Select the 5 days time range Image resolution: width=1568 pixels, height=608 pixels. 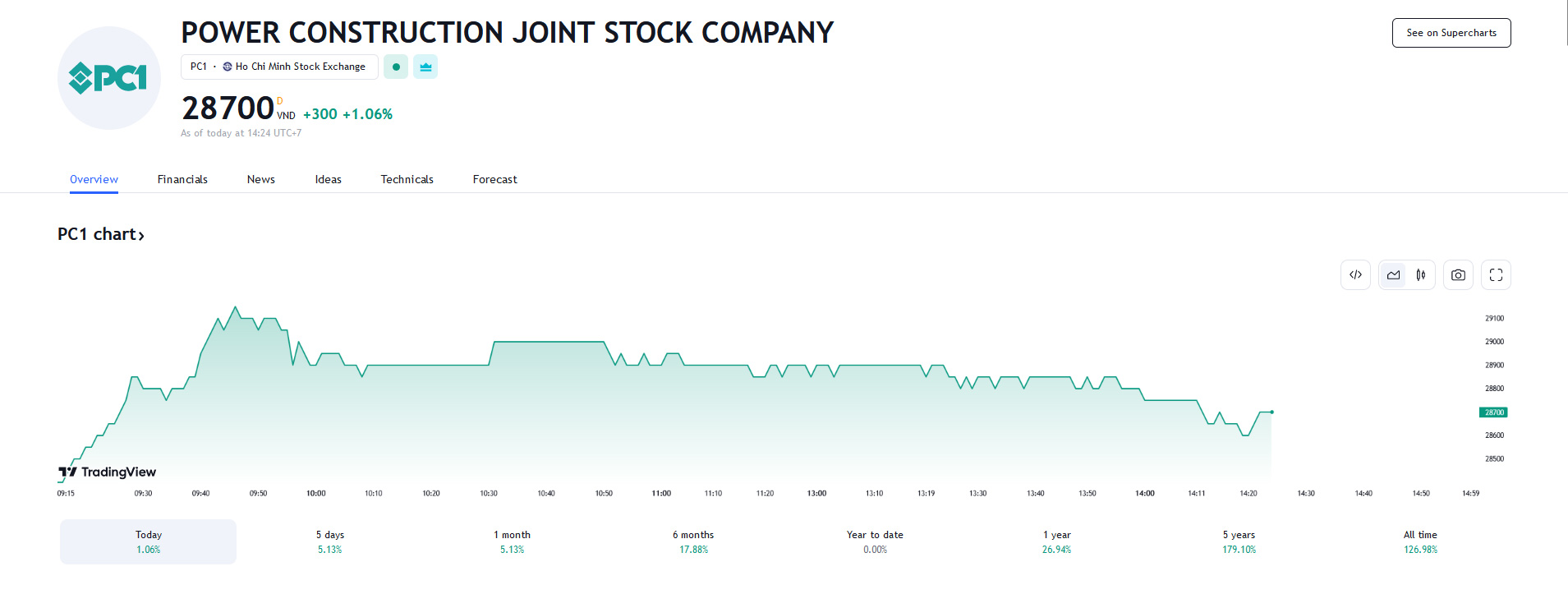point(330,541)
